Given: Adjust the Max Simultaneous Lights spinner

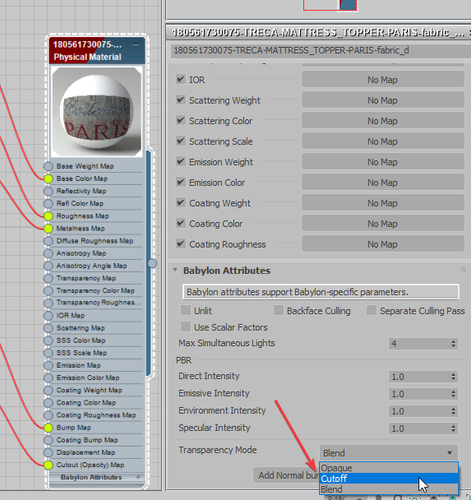Looking at the screenshot, I should pyautogui.click(x=453, y=344).
